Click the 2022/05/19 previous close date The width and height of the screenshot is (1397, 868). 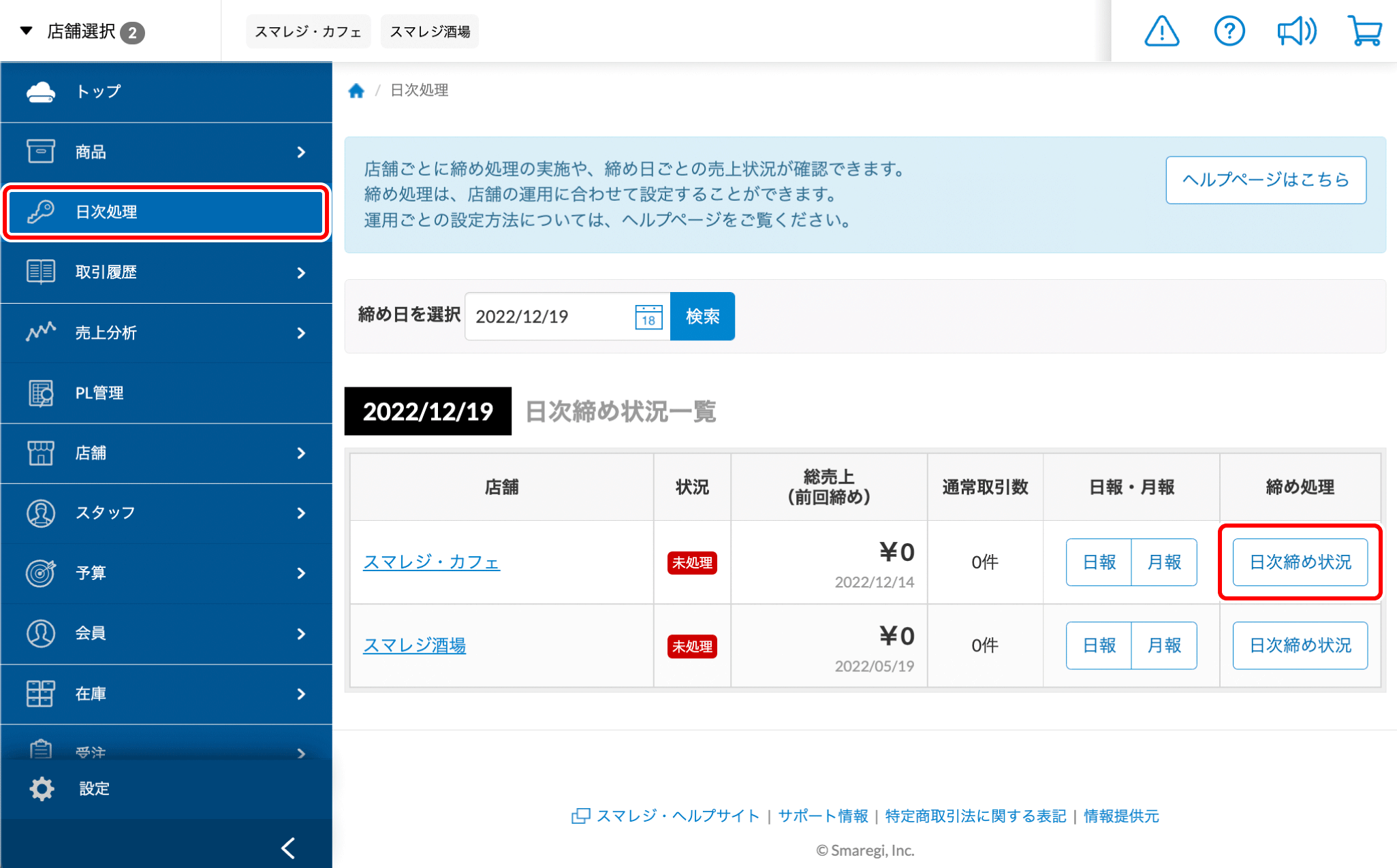point(875,666)
